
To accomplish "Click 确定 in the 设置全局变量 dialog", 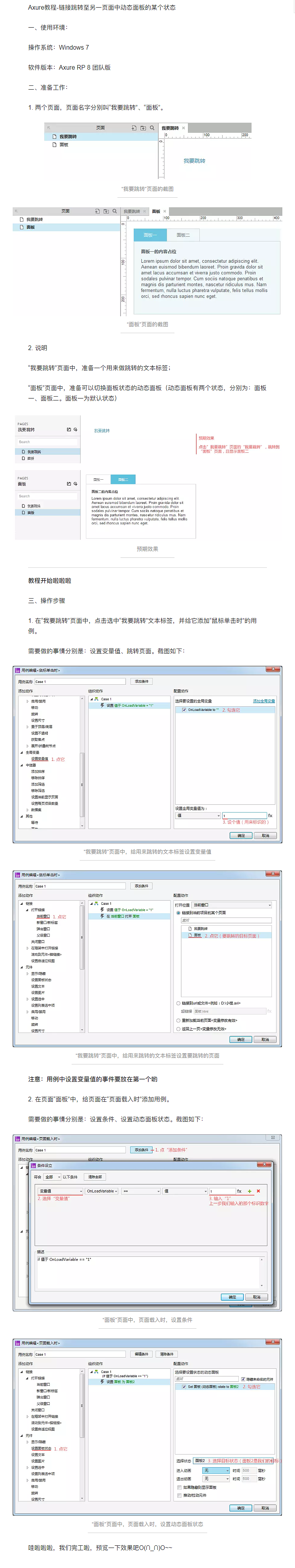I will pyautogui.click(x=241, y=835).
